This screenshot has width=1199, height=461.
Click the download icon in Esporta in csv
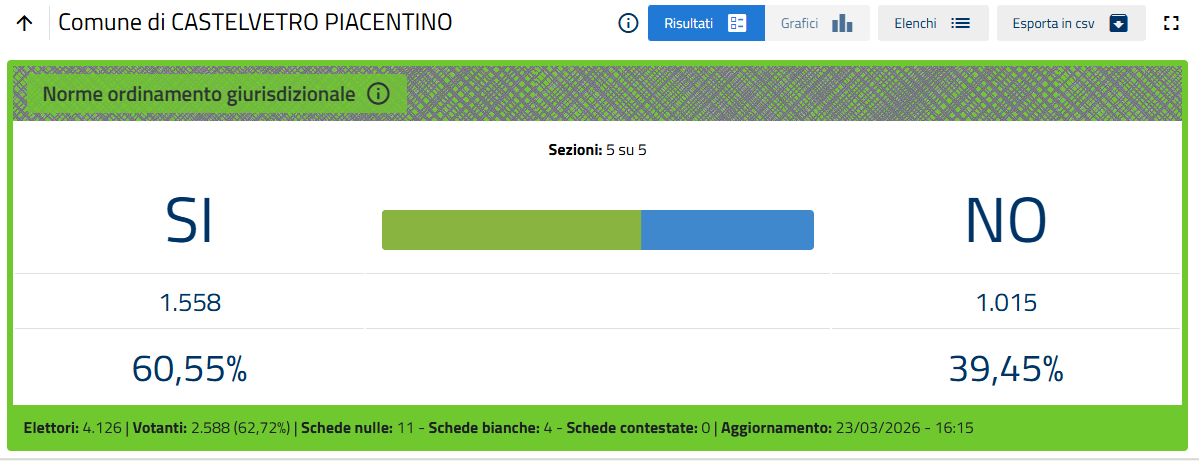pyautogui.click(x=1119, y=23)
